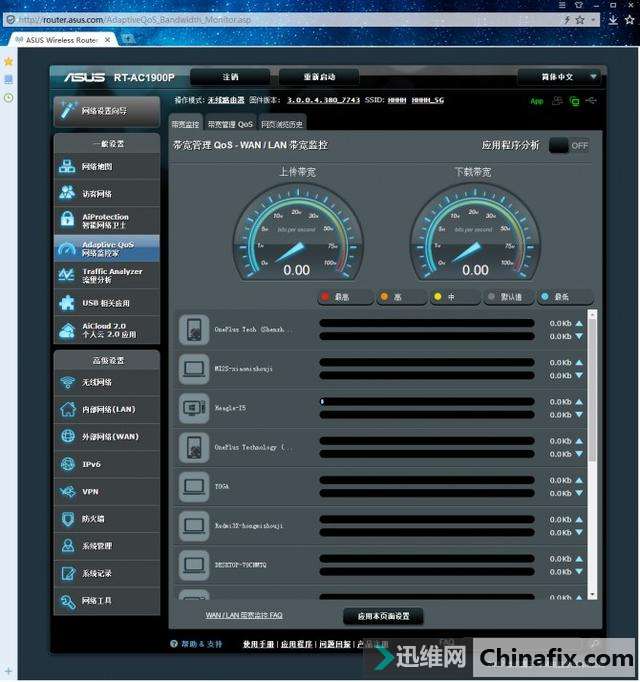The image size is (640, 682).
Task: Click Keagle-I5 upload bandwidth bar
Action: (427, 401)
